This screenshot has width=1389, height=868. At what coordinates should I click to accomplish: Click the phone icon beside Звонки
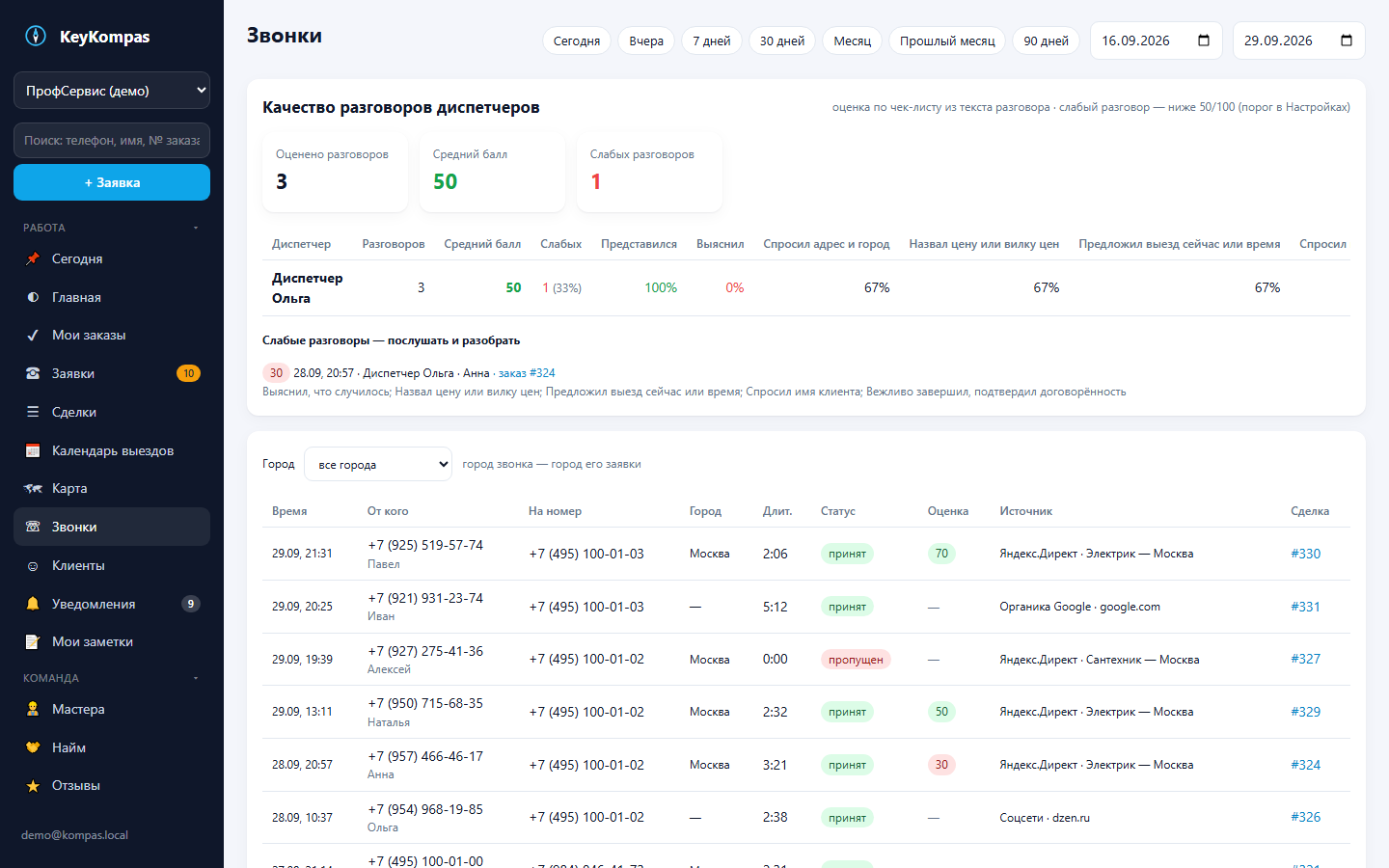pos(33,527)
